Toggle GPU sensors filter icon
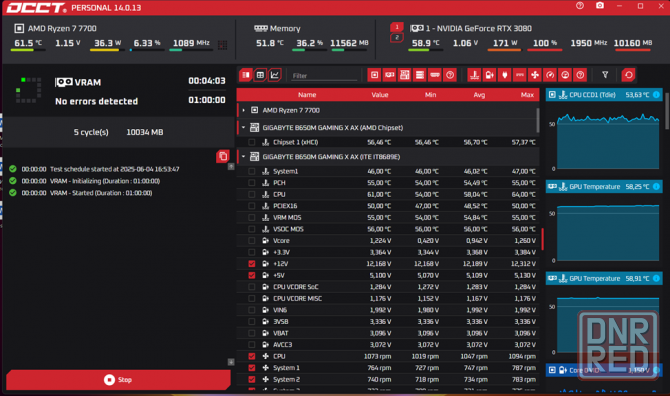This screenshot has height=396, width=670. click(x=389, y=75)
